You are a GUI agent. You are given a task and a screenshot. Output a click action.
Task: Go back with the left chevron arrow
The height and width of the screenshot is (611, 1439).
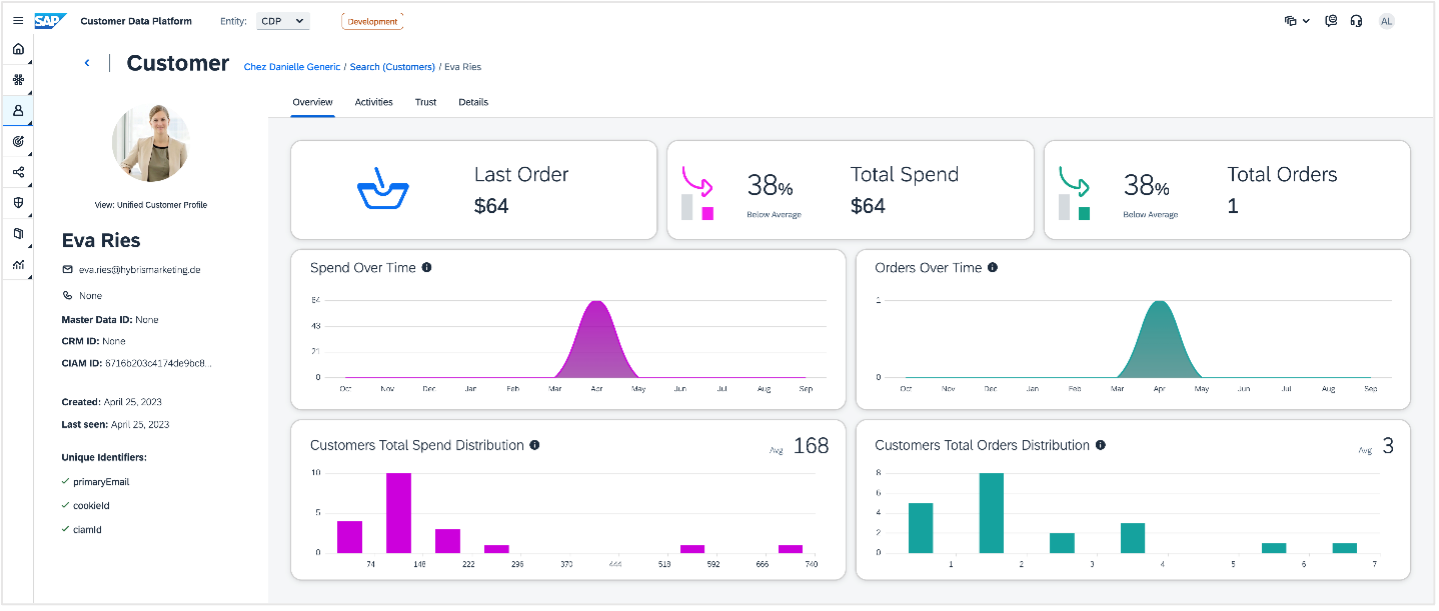[87, 63]
